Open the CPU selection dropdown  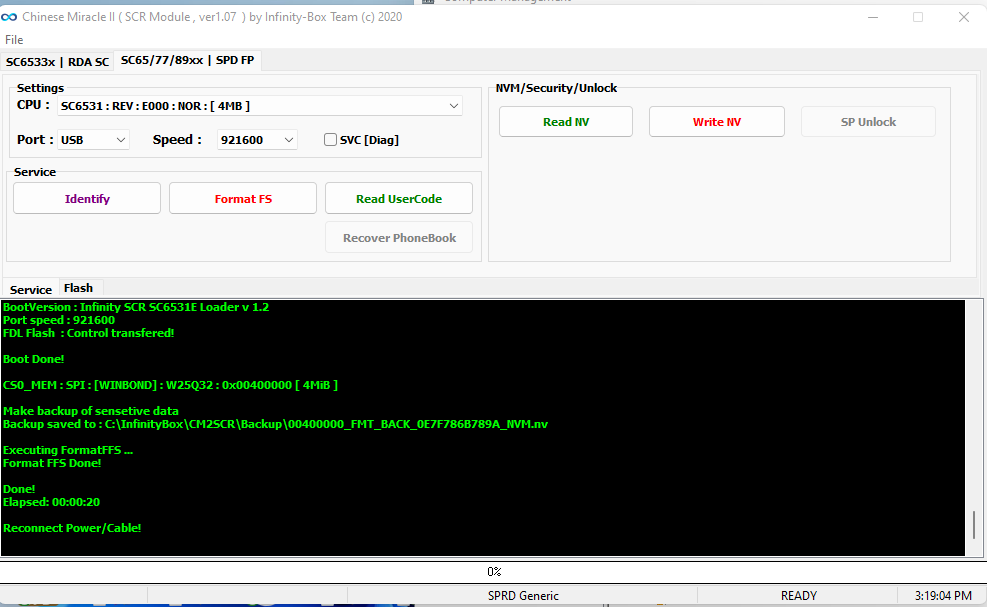[259, 106]
